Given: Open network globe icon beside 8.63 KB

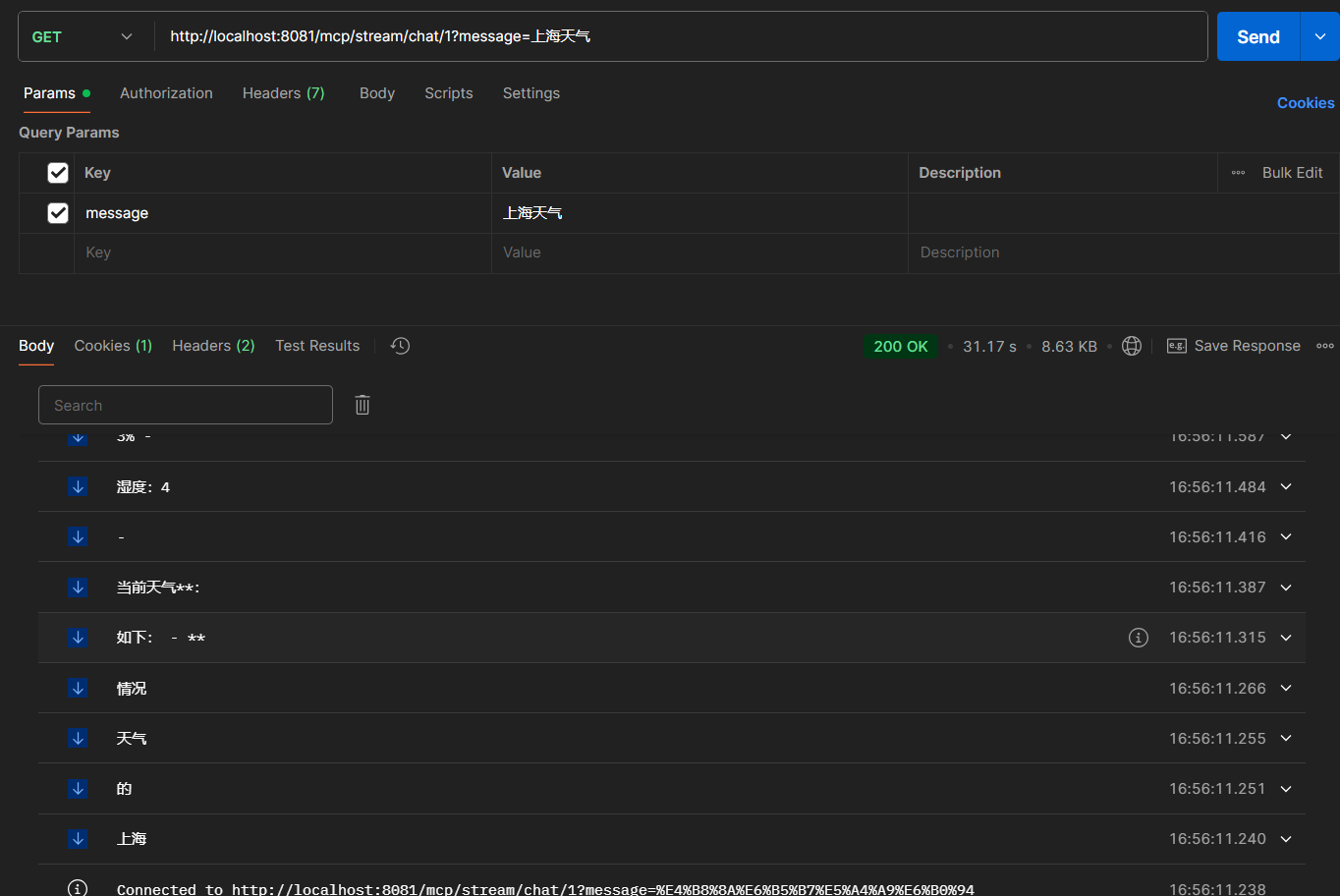Looking at the screenshot, I should point(1132,346).
